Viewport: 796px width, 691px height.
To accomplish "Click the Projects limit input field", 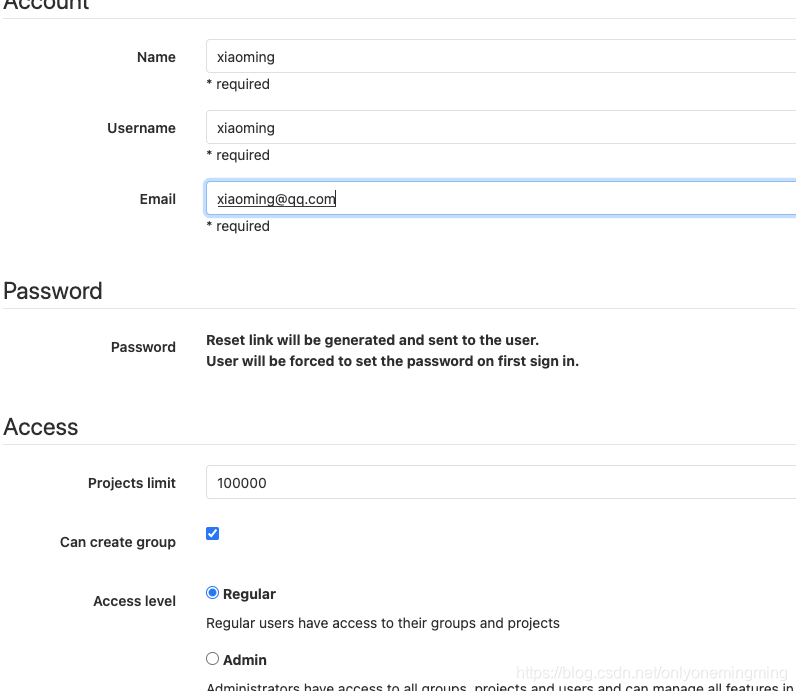I will pos(501,482).
